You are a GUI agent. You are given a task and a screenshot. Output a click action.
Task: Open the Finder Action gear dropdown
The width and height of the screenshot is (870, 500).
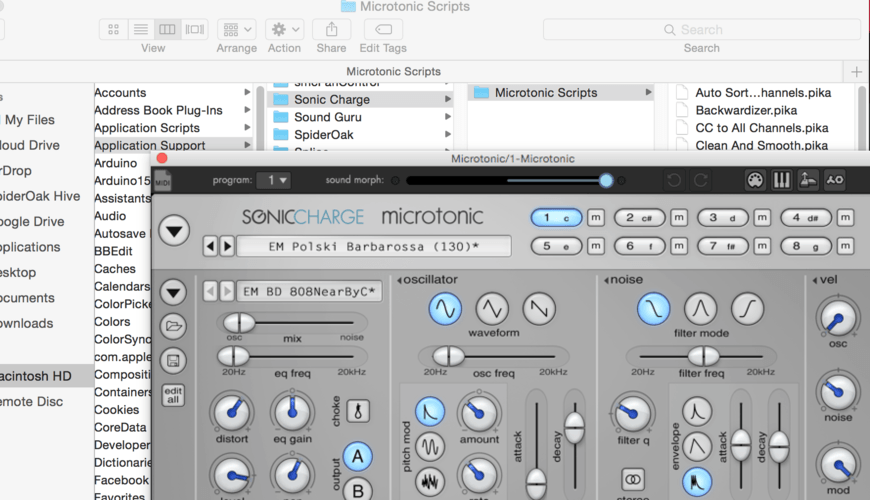[284, 29]
